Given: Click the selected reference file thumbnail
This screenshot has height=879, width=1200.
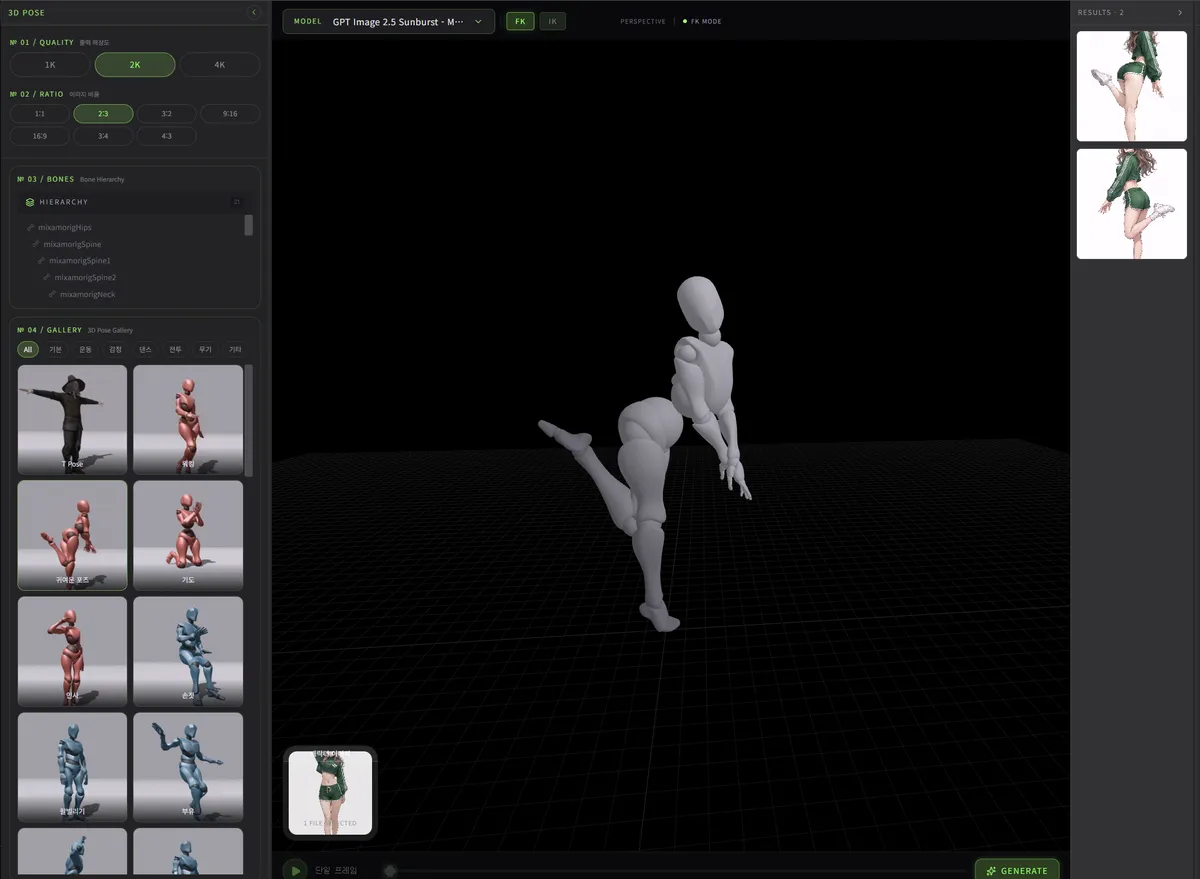Looking at the screenshot, I should pos(331,793).
